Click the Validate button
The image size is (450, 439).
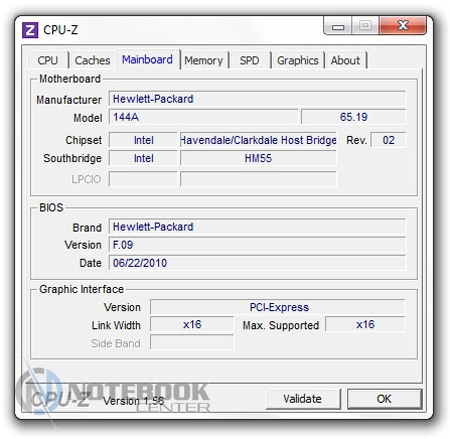pos(303,399)
